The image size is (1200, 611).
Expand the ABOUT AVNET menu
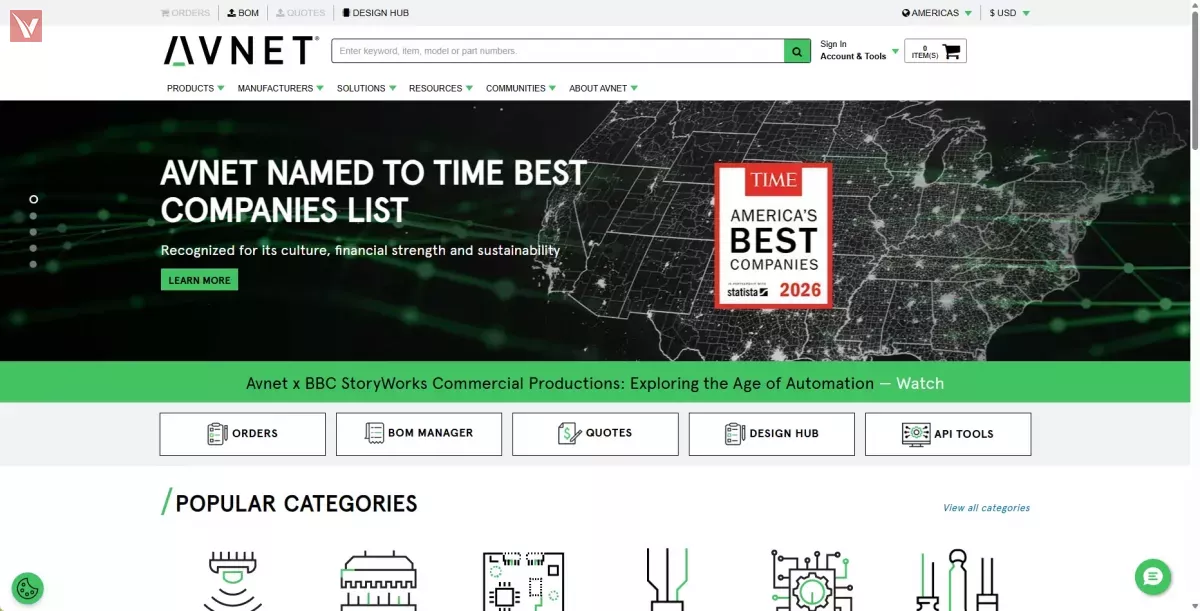click(x=603, y=88)
